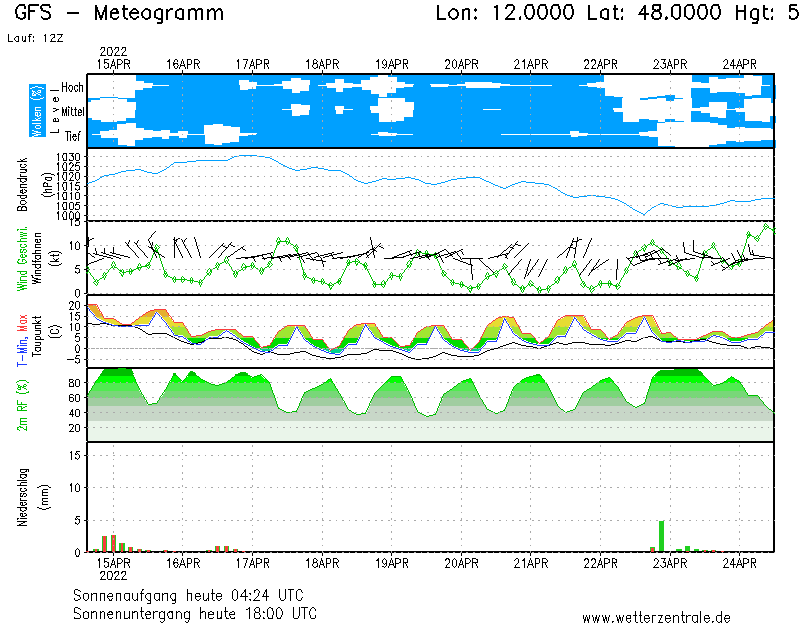Select 19APR on the top date axis
800x625 pixels.
click(392, 64)
